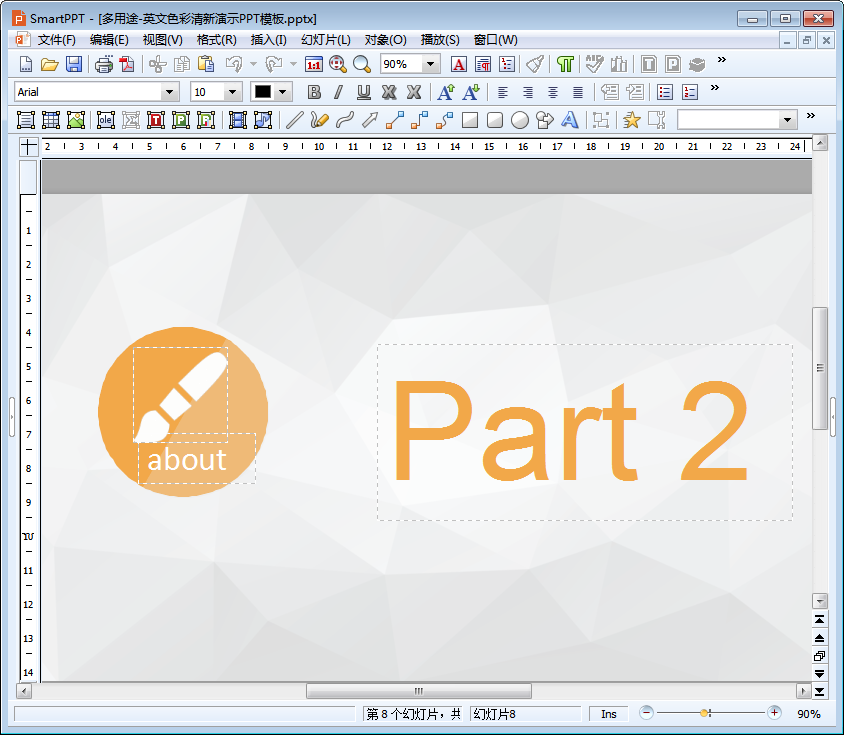
Task: Align text left
Action: [503, 92]
